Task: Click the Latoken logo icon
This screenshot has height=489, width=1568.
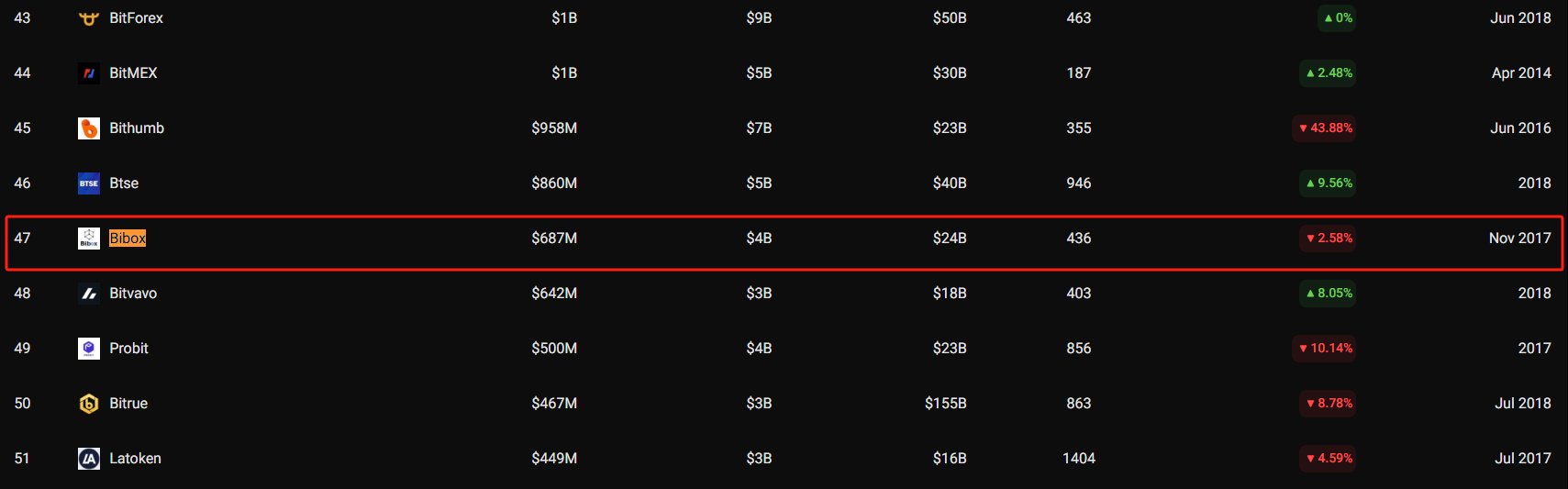Action: pyautogui.click(x=89, y=459)
